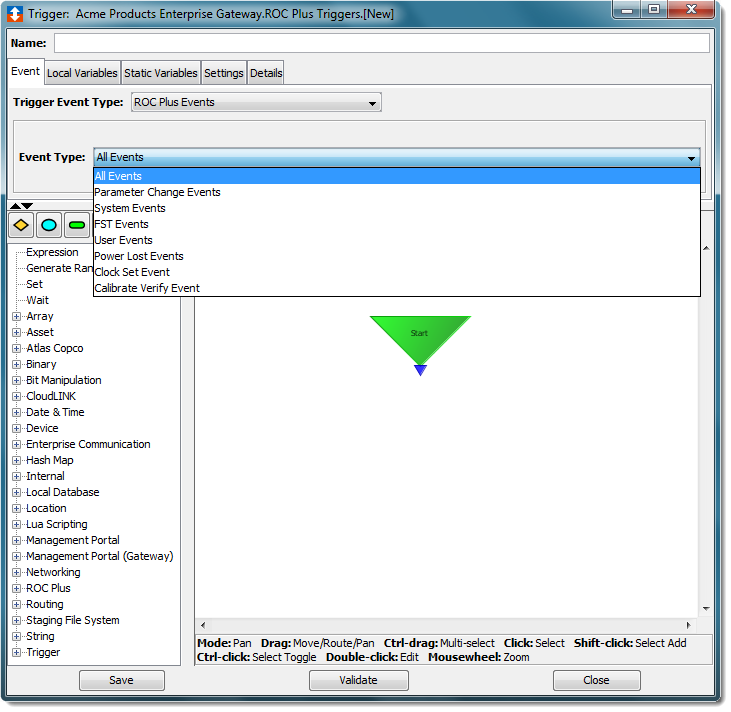Image resolution: width=731 pixels, height=712 pixels.
Task: Click the Save button
Action: 121,680
